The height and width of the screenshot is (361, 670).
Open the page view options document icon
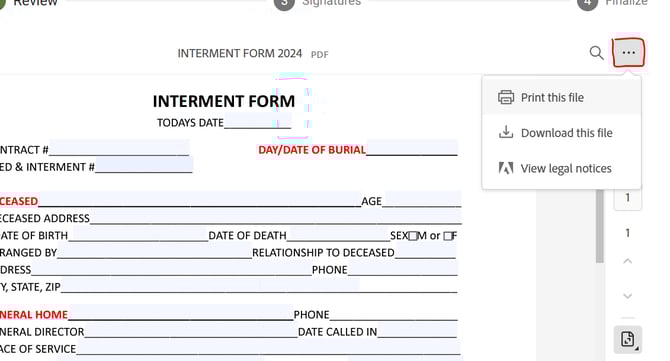coord(627,340)
